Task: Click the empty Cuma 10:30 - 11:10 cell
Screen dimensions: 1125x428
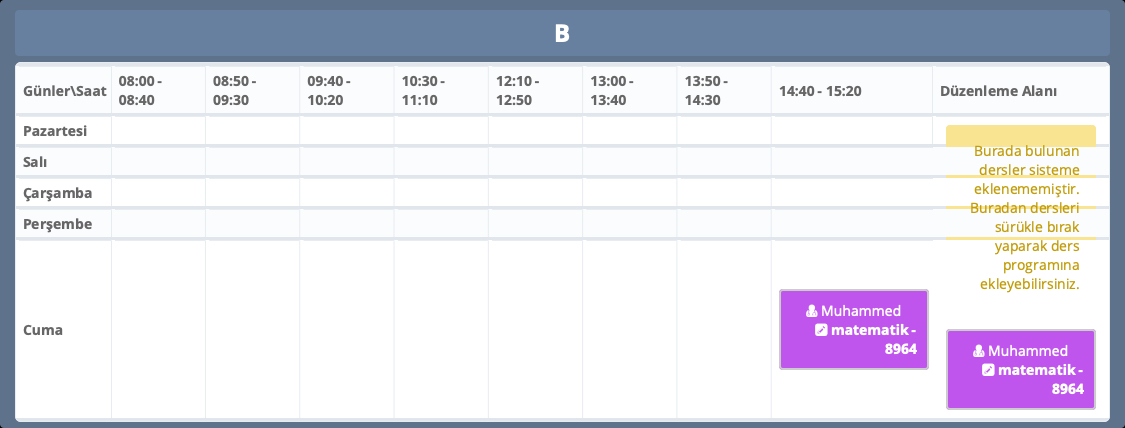Action: (x=441, y=329)
